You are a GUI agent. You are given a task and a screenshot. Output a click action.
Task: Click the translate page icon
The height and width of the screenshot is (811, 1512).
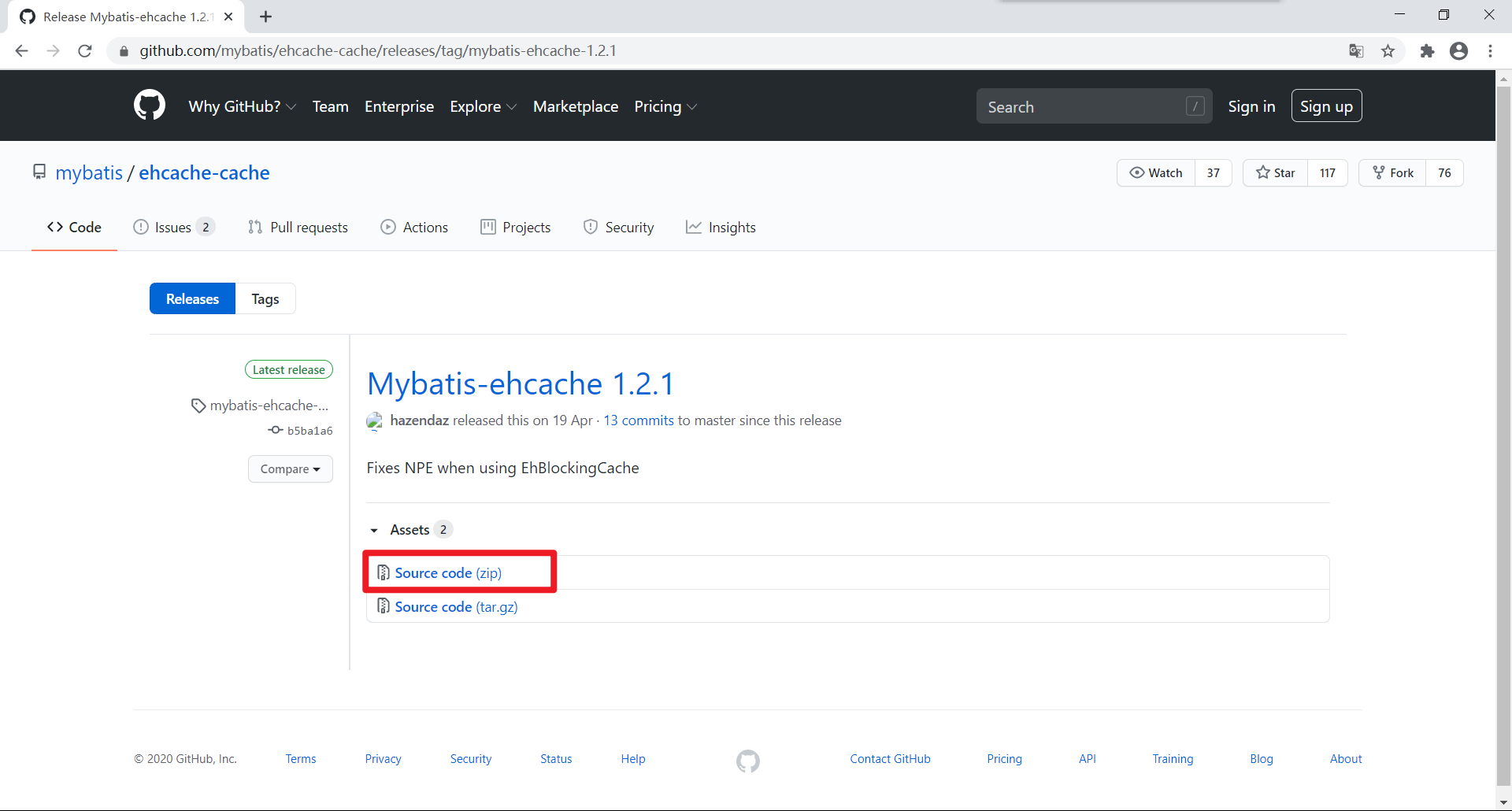click(x=1356, y=51)
